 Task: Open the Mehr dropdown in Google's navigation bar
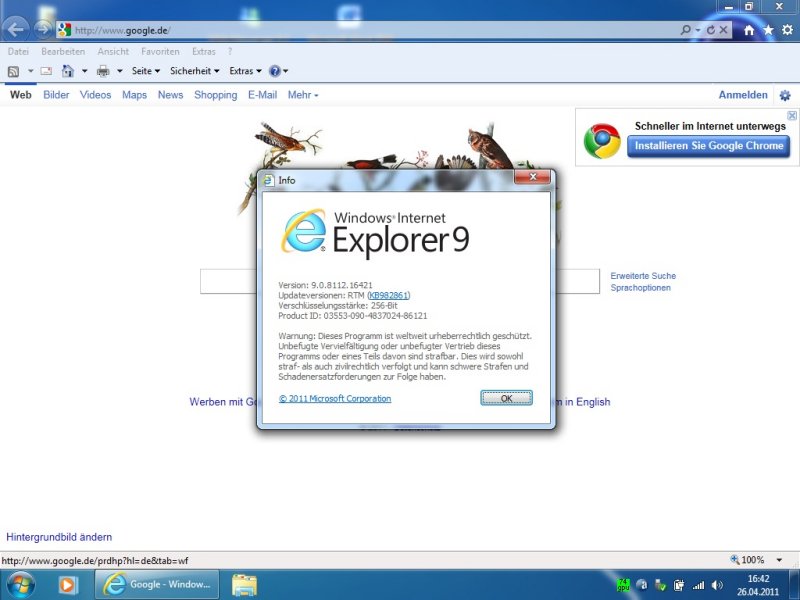coord(303,95)
